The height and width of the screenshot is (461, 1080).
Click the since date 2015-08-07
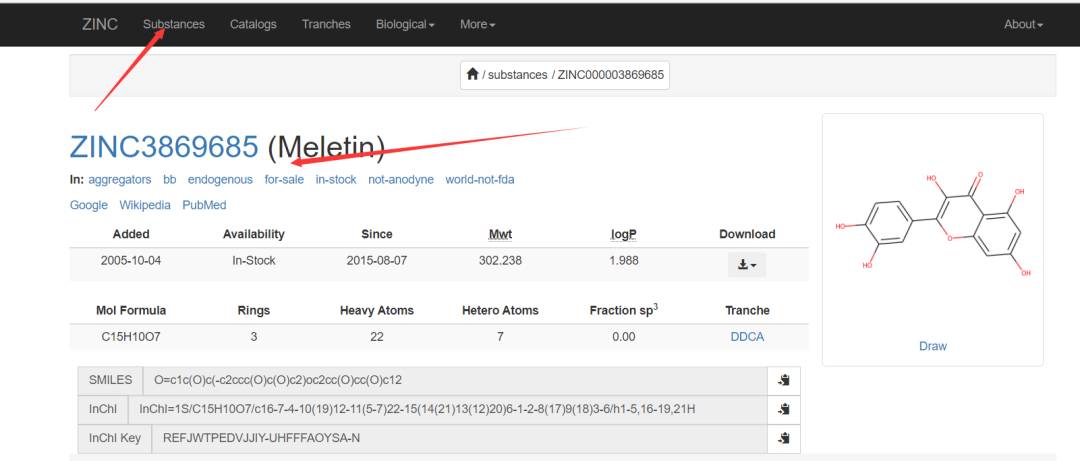377,261
